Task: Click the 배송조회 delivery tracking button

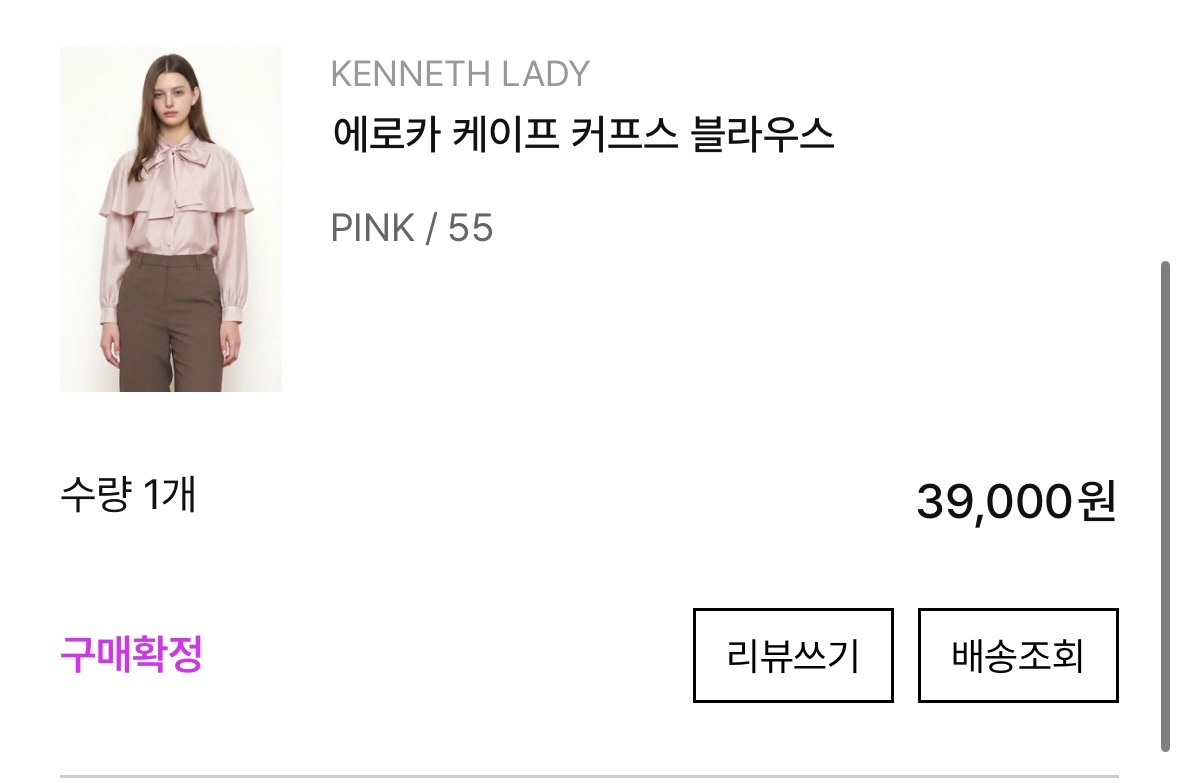Action: (1018, 655)
